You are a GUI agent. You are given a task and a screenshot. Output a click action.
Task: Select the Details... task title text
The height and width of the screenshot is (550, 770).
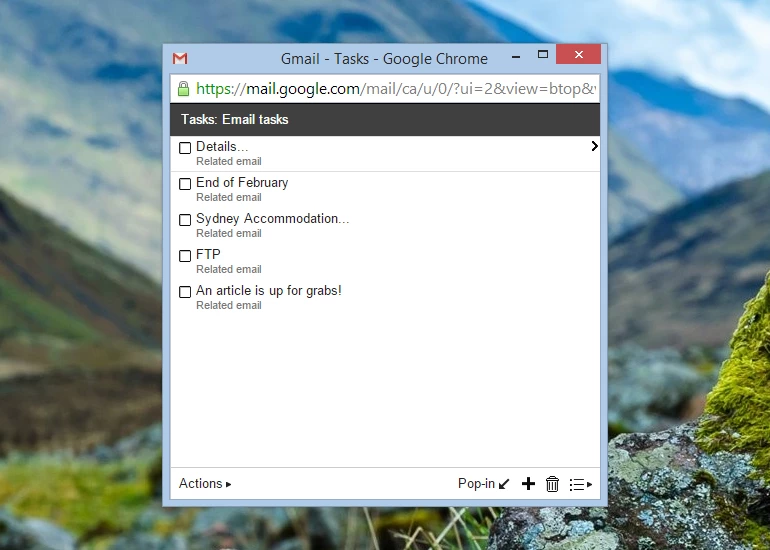coord(222,146)
